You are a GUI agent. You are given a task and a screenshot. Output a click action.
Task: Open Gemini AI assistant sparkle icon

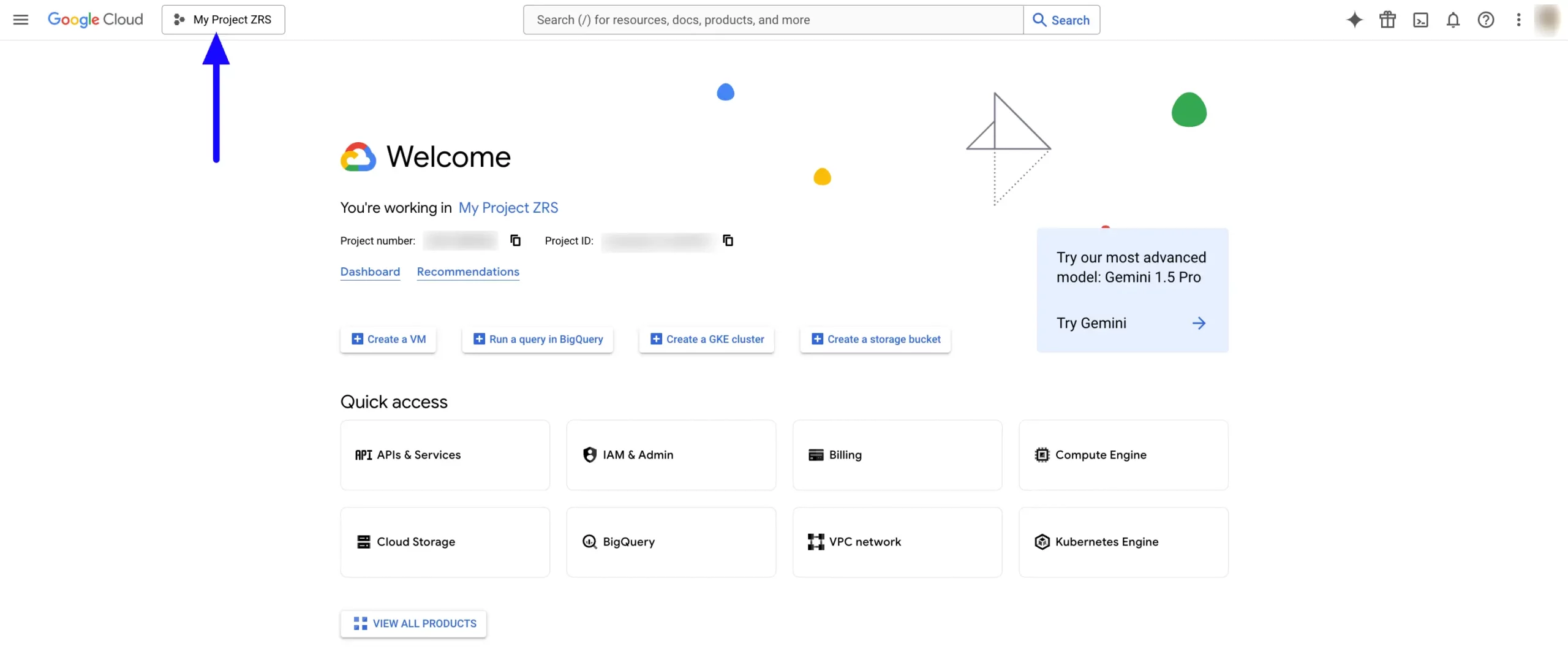(x=1355, y=20)
